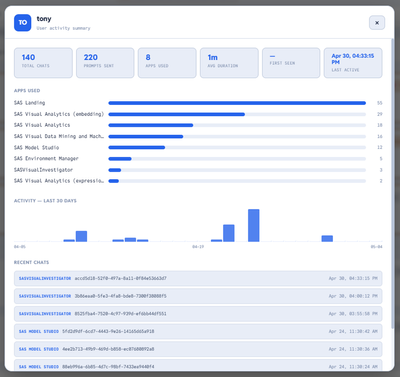400x377 pixels.
Task: Click the SASVisualInvestigator usage bar
Action: [x=237, y=170]
